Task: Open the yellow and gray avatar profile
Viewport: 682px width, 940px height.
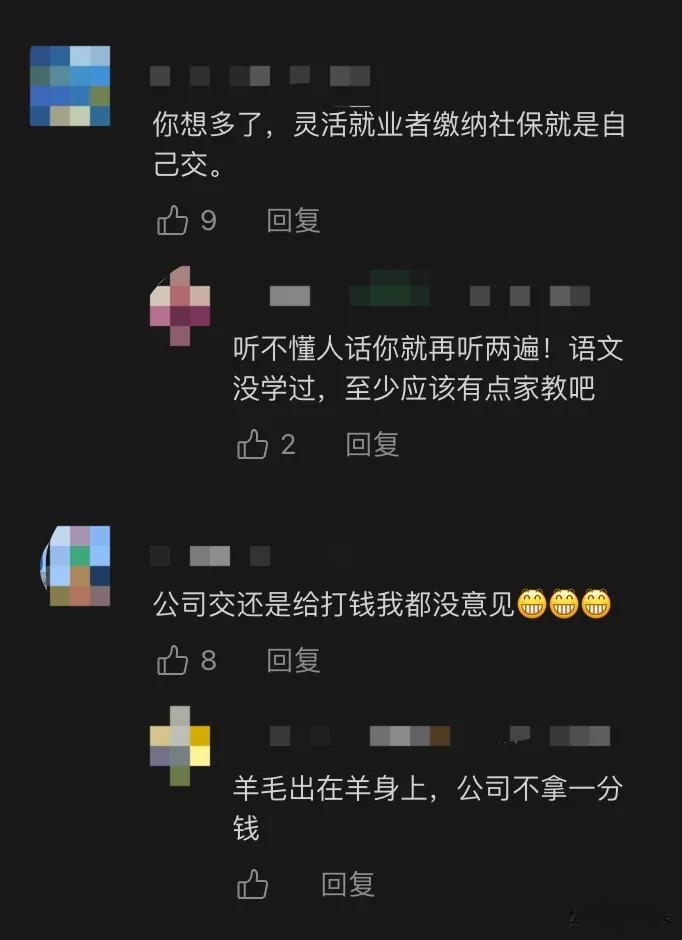Action: [x=180, y=746]
